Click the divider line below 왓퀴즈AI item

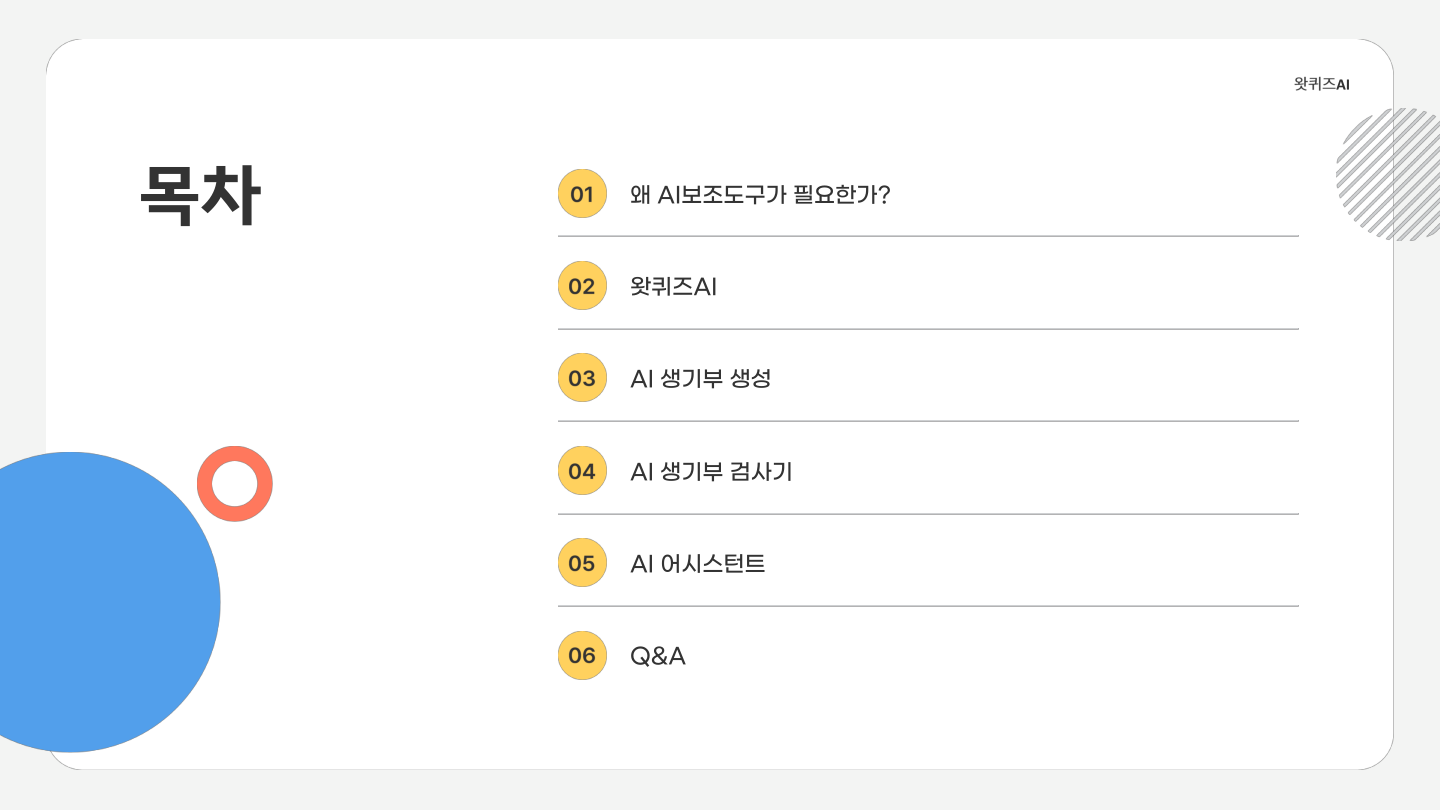point(928,329)
